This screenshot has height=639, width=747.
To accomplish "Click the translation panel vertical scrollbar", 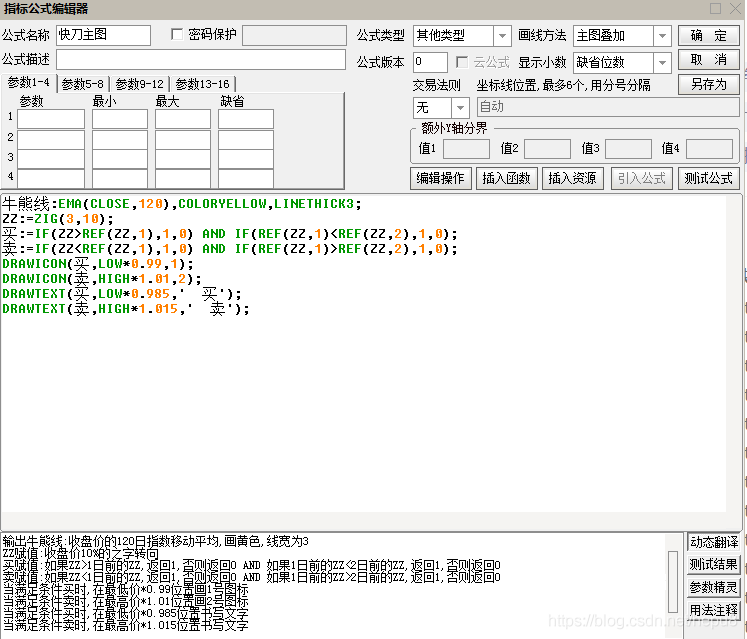I will 673,581.
